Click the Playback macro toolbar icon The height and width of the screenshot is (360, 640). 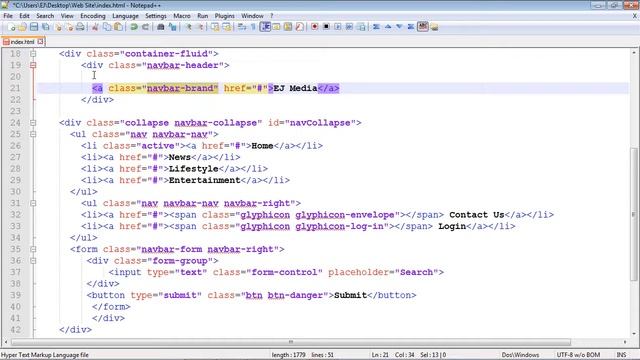(338, 27)
